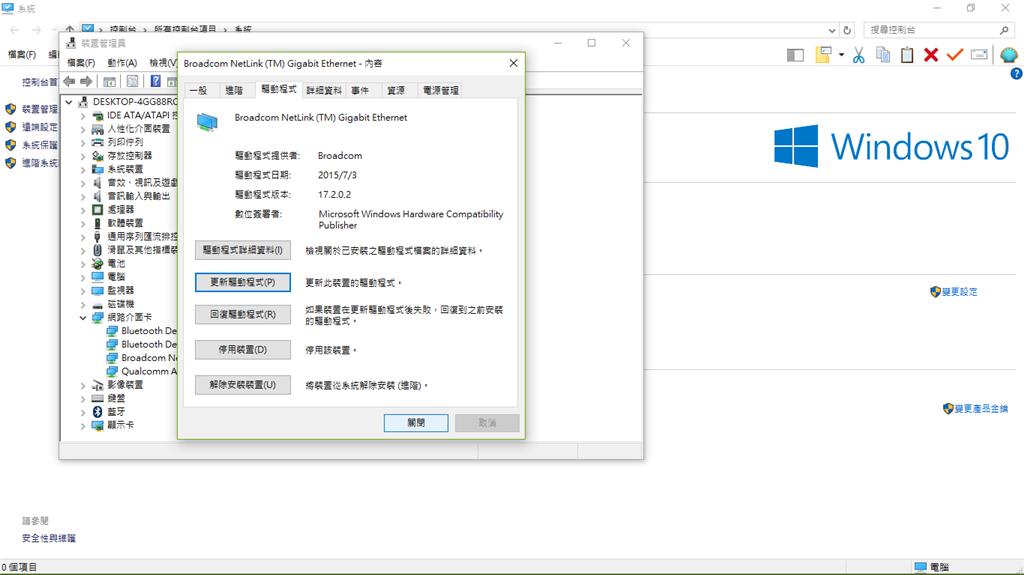Click the 驅動程式詳細資料(I) button
1024x575 pixels.
[x=243, y=250]
